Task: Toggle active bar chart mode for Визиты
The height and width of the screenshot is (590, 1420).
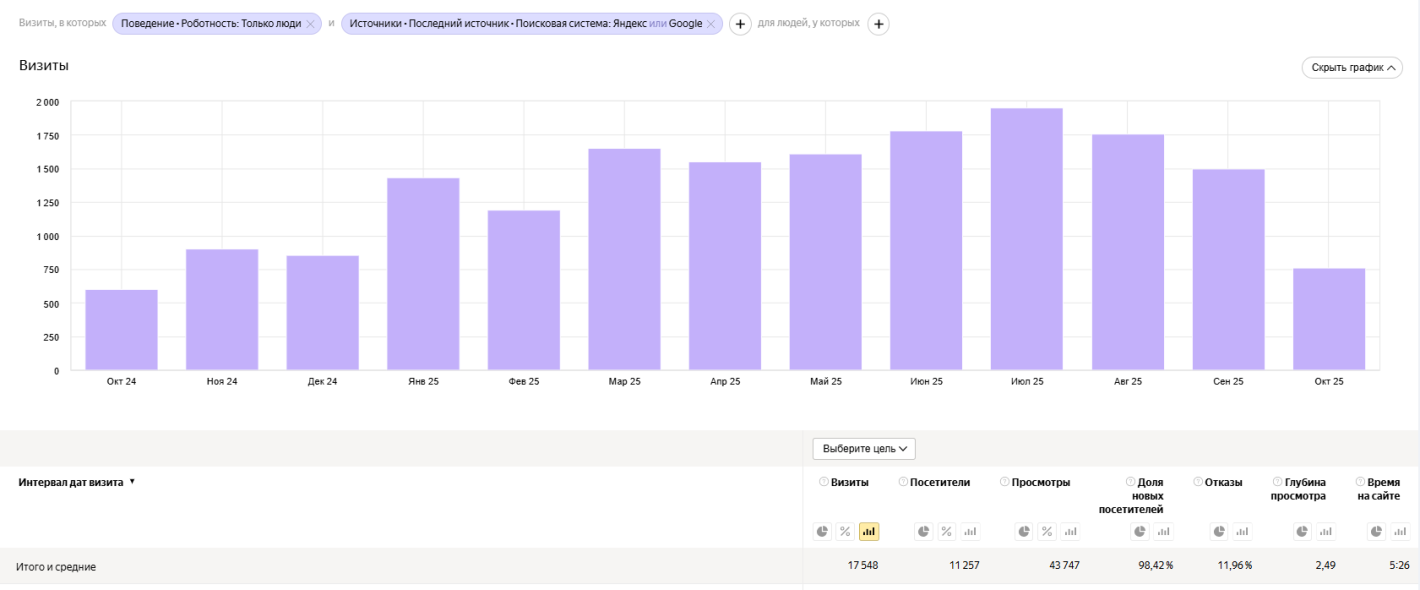Action: tap(869, 531)
